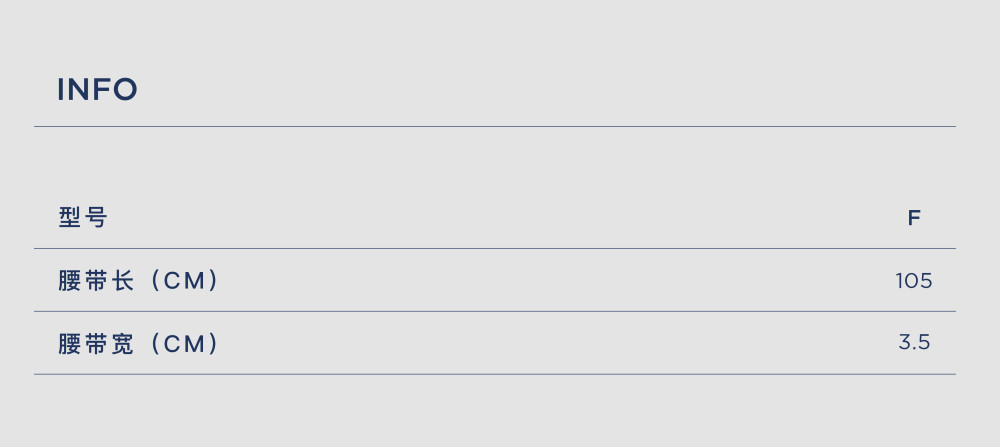Select the 型号 row label
This screenshot has width=1000, height=447.
point(83,218)
